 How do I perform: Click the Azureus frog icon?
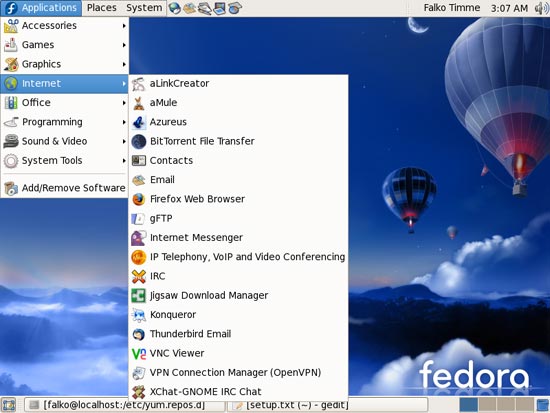[x=139, y=122]
